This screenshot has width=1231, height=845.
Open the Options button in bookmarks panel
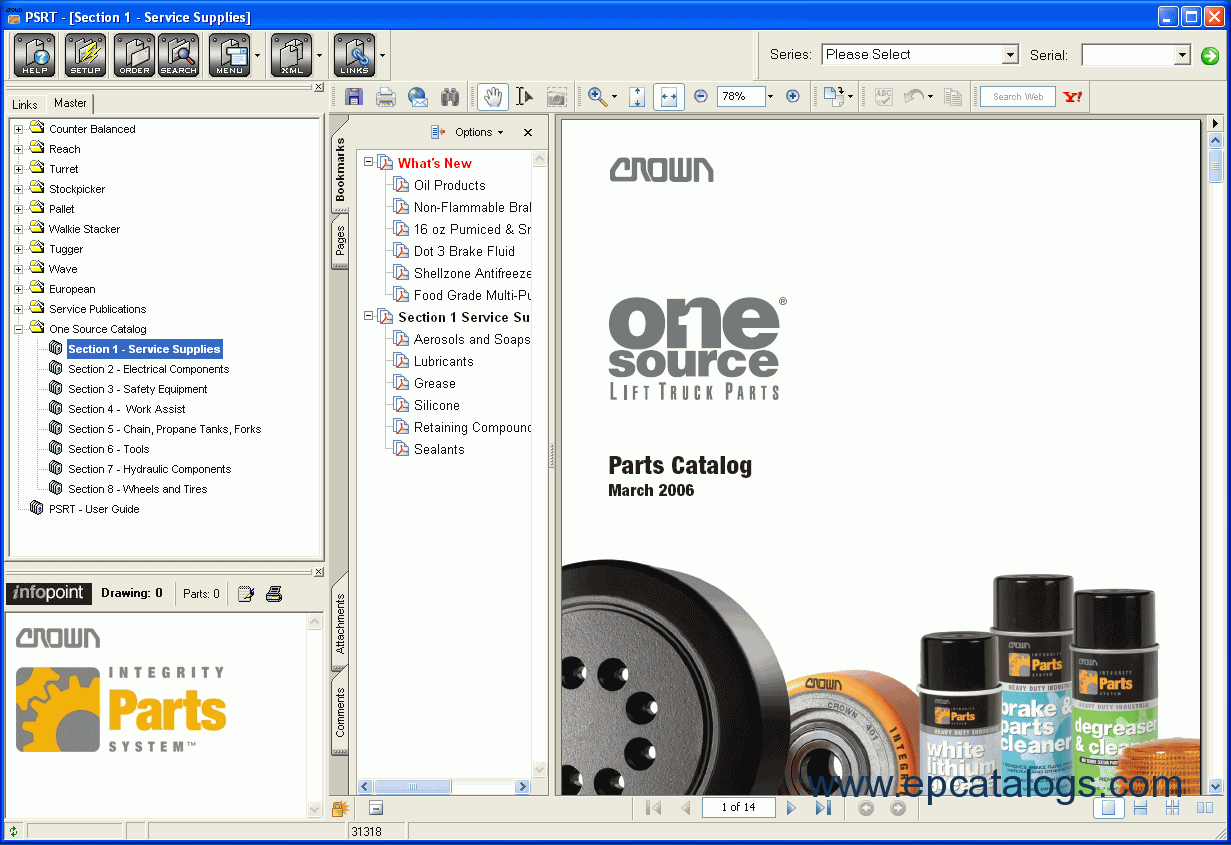click(468, 132)
